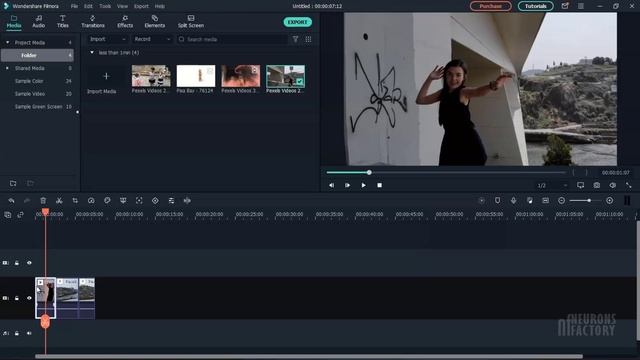Open the Import dropdown
This screenshot has width=640, height=360.
coord(108,39)
